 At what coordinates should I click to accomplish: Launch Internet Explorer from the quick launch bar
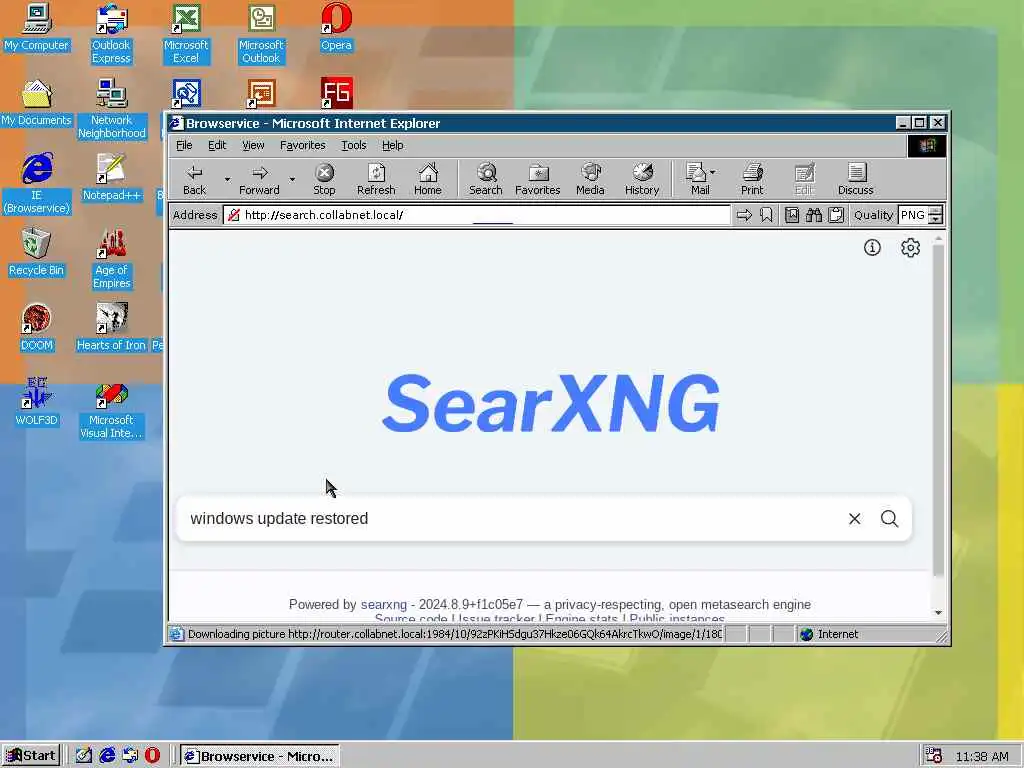point(107,756)
